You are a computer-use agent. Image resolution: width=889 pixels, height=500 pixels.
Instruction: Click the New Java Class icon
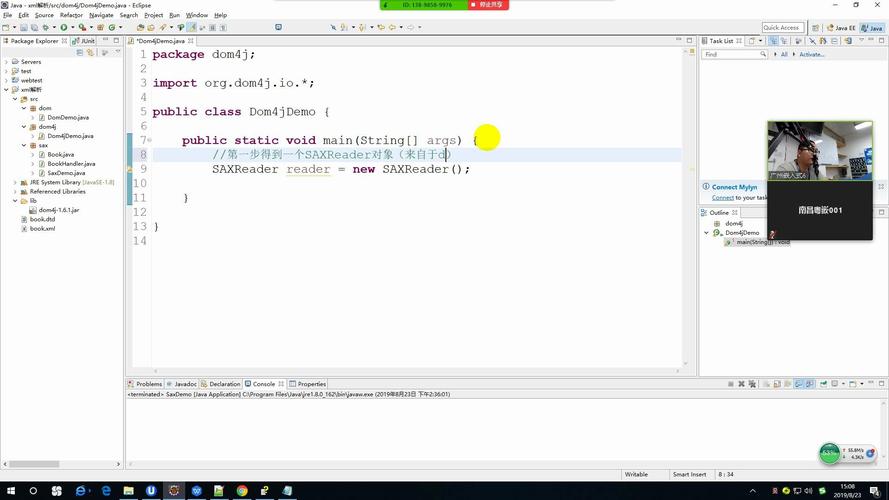click(112, 27)
